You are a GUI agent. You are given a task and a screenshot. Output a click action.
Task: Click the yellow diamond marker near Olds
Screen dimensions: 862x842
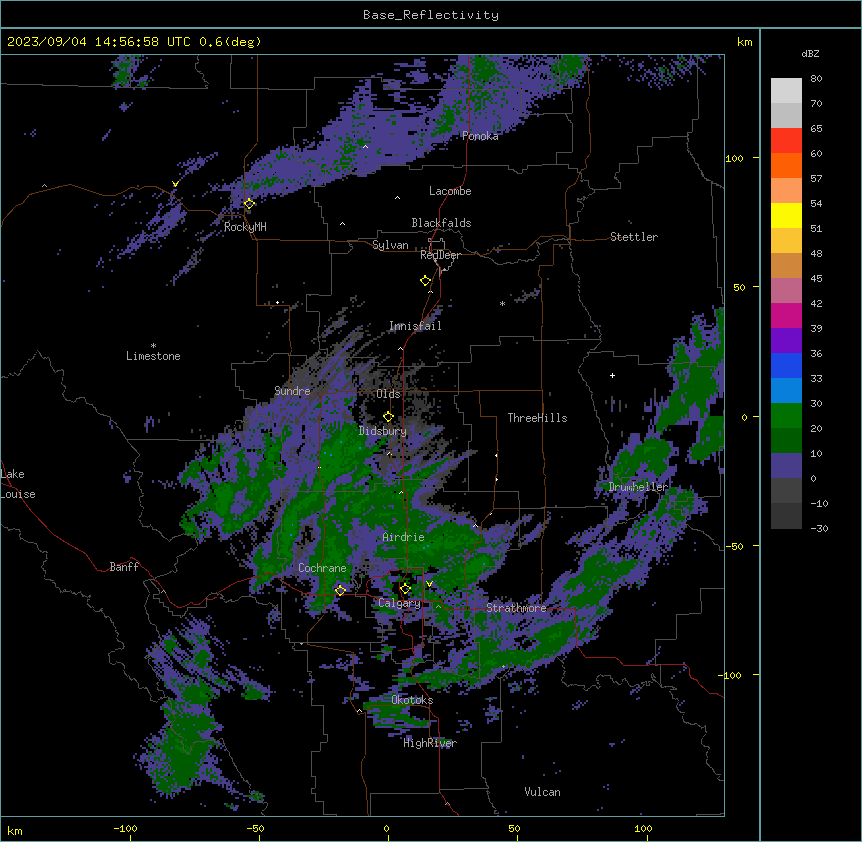(388, 417)
